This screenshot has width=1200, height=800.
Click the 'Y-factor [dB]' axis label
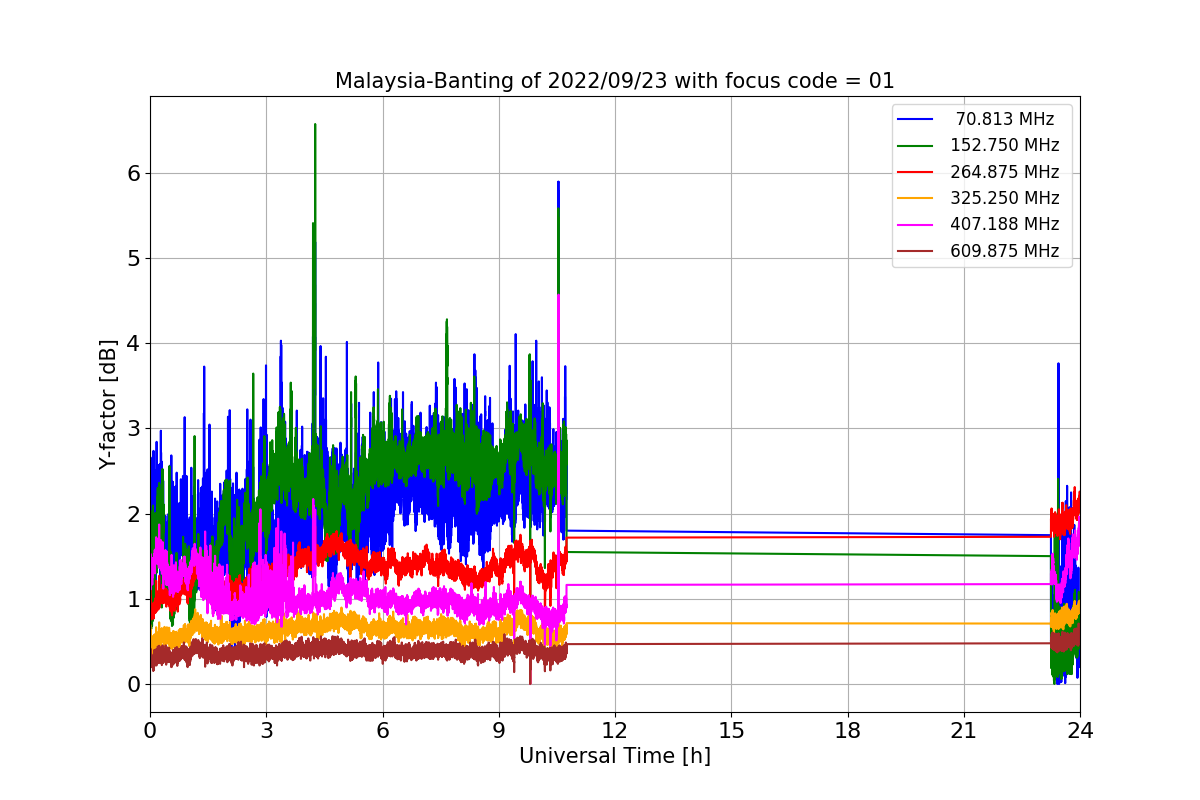click(x=108, y=404)
